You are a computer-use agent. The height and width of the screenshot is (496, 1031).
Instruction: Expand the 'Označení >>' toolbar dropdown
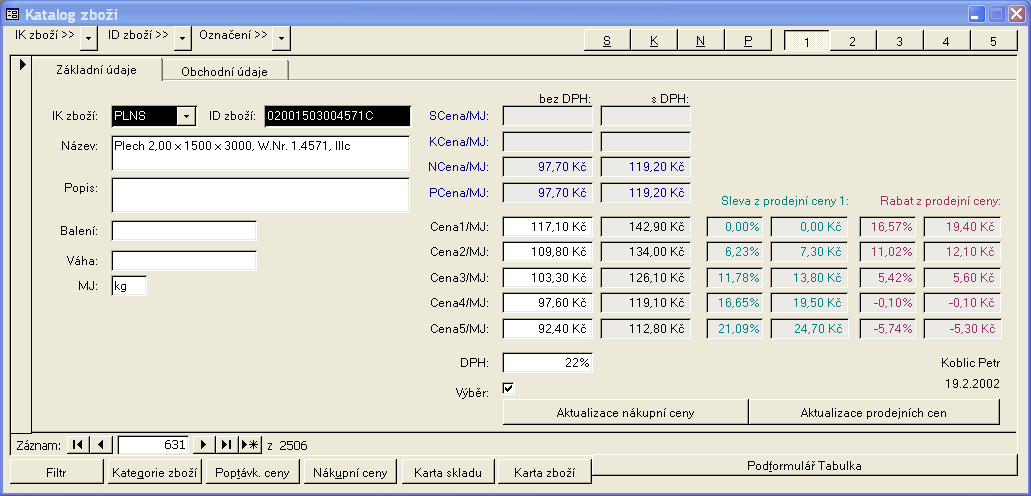281,37
